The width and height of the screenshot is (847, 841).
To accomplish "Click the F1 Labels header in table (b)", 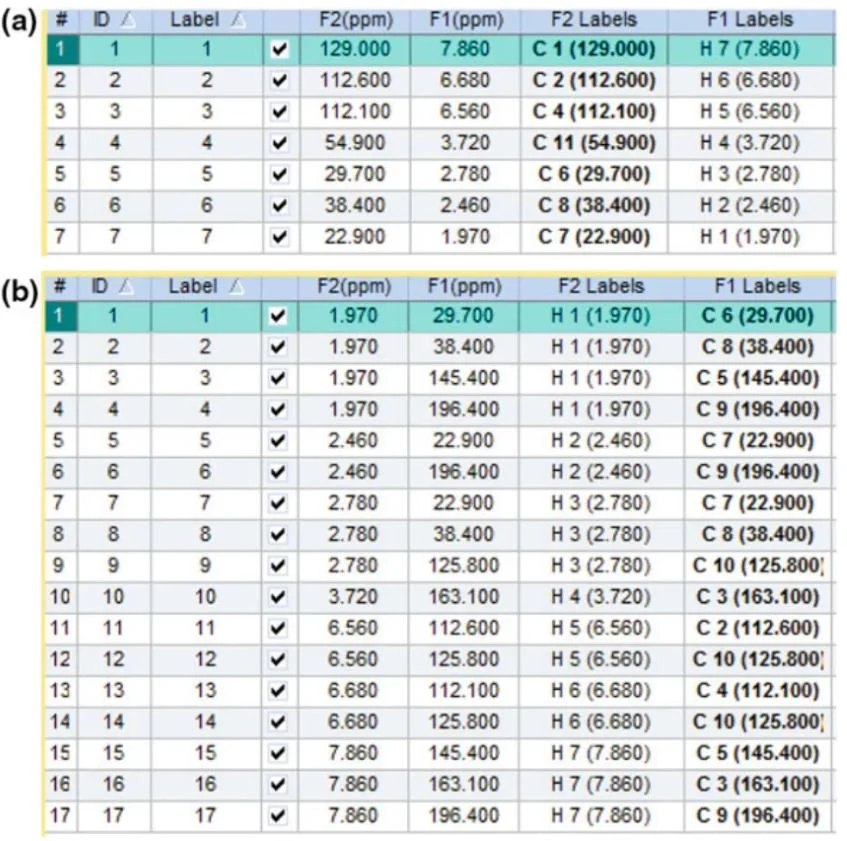I will [757, 286].
